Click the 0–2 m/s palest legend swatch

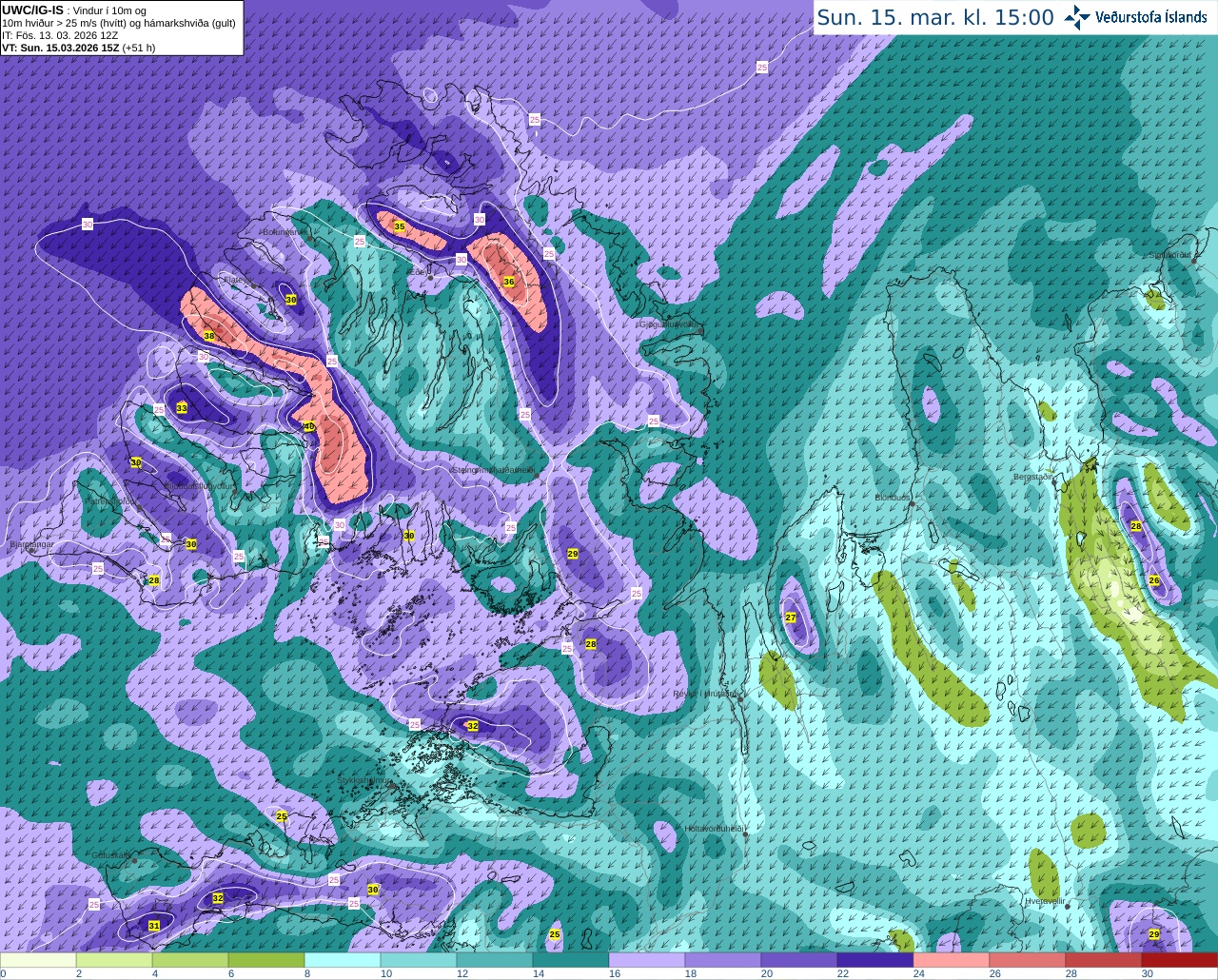click(38, 960)
